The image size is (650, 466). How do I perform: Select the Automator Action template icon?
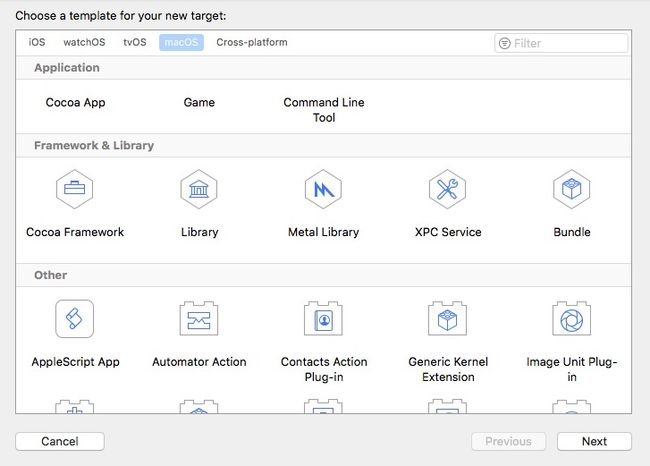coord(199,318)
